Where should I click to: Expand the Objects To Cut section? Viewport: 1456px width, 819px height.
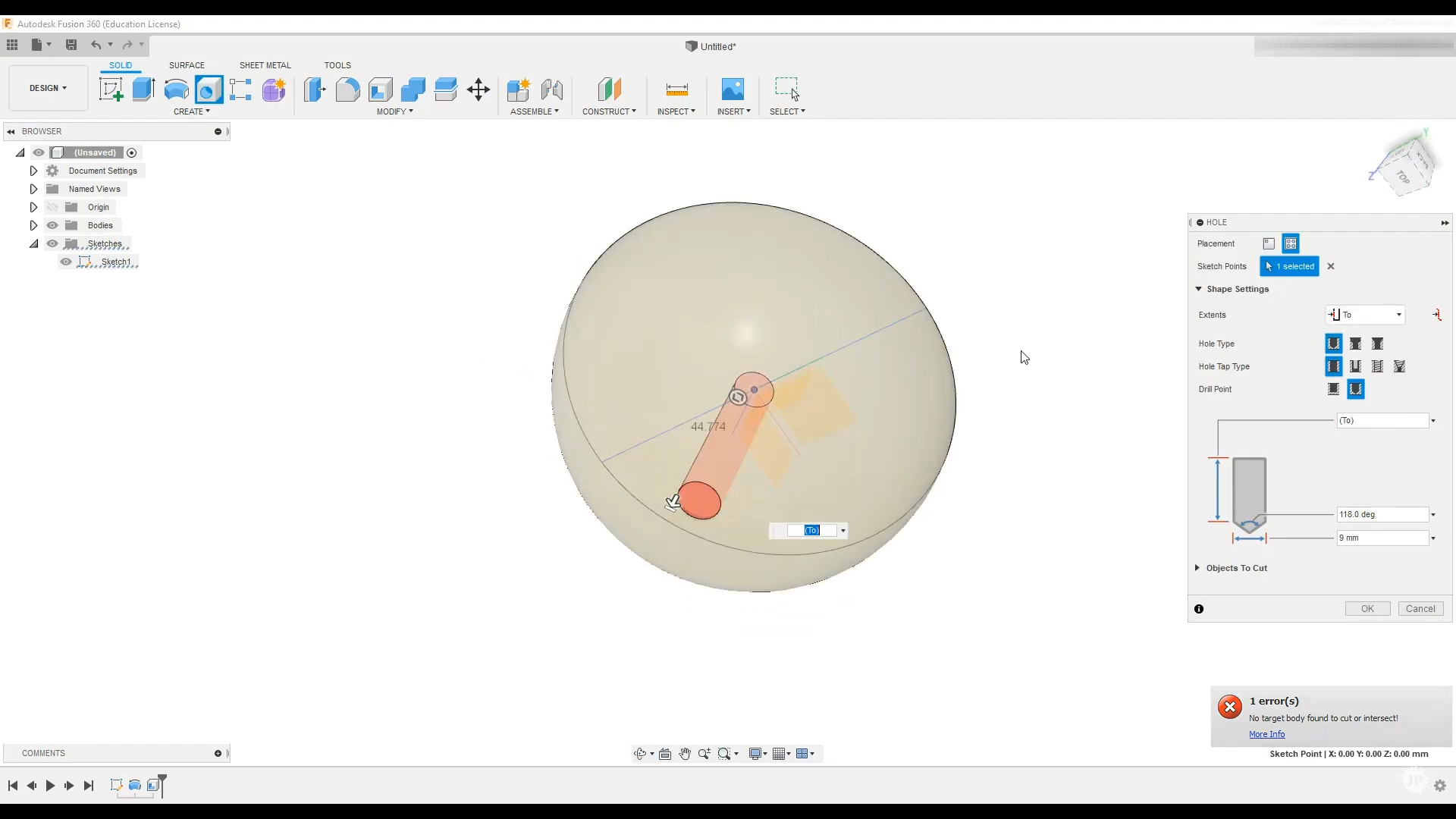click(1196, 568)
